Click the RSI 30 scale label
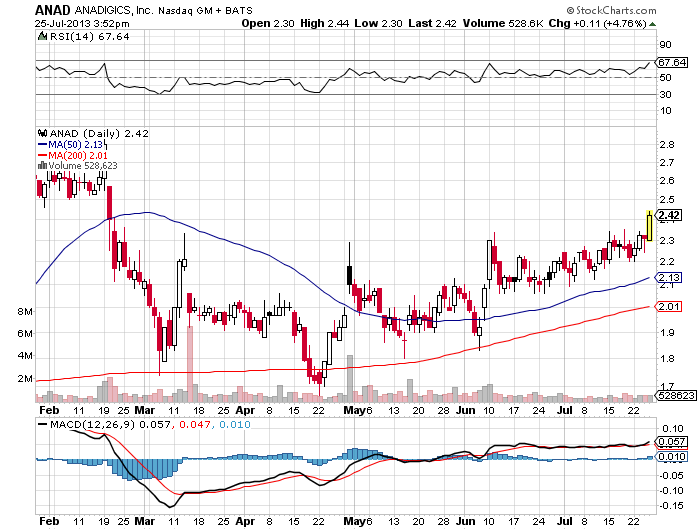Screen dimensions: 700x530 666,94
